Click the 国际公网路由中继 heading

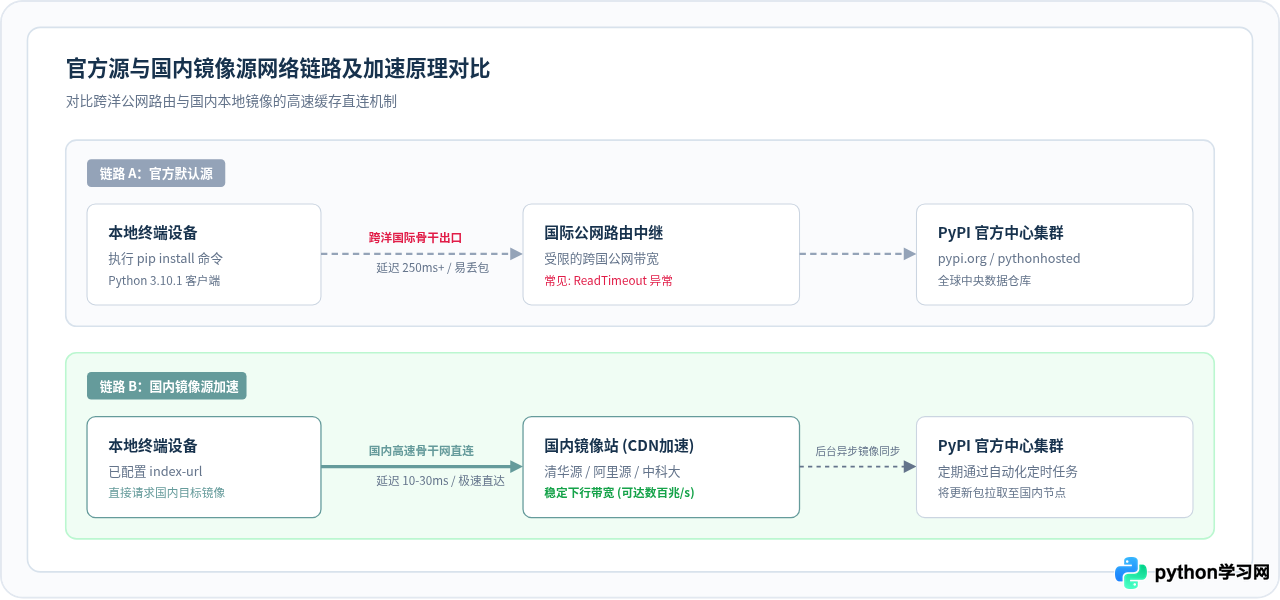coord(604,233)
